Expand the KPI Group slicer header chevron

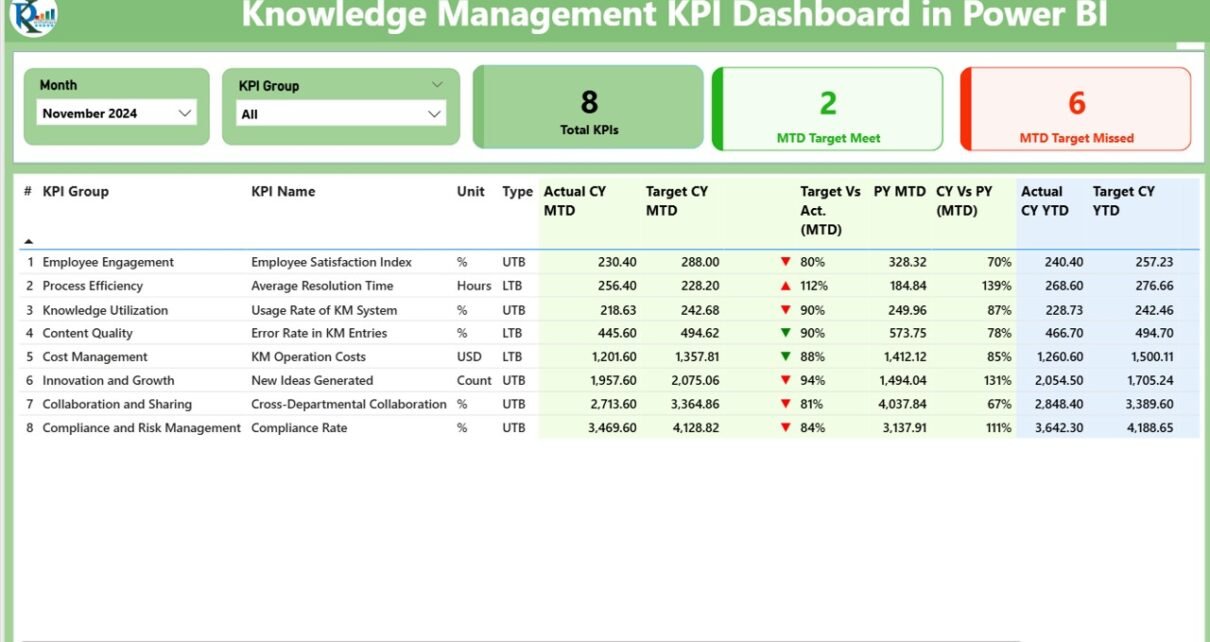coord(437,85)
